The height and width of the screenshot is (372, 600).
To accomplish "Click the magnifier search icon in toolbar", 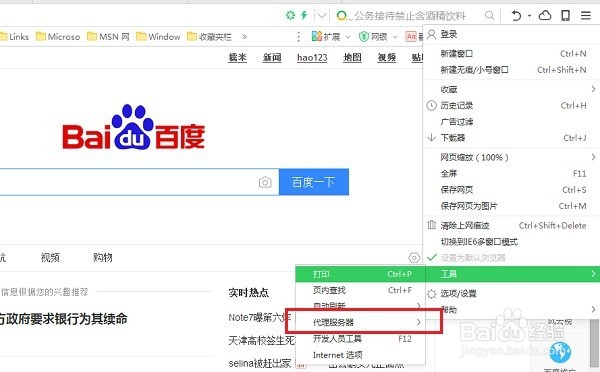I will pos(489,15).
